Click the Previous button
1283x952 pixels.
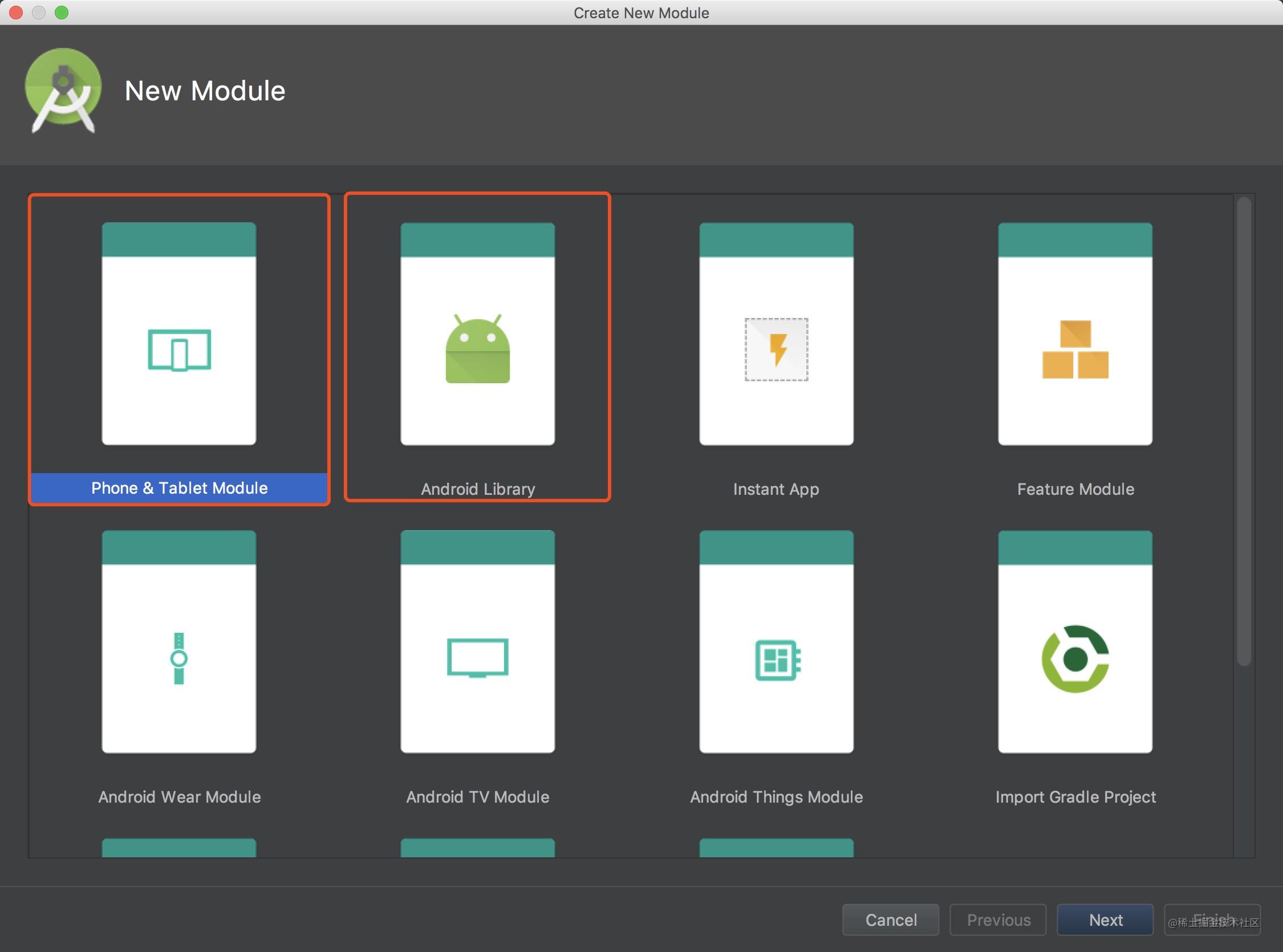tap(998, 920)
